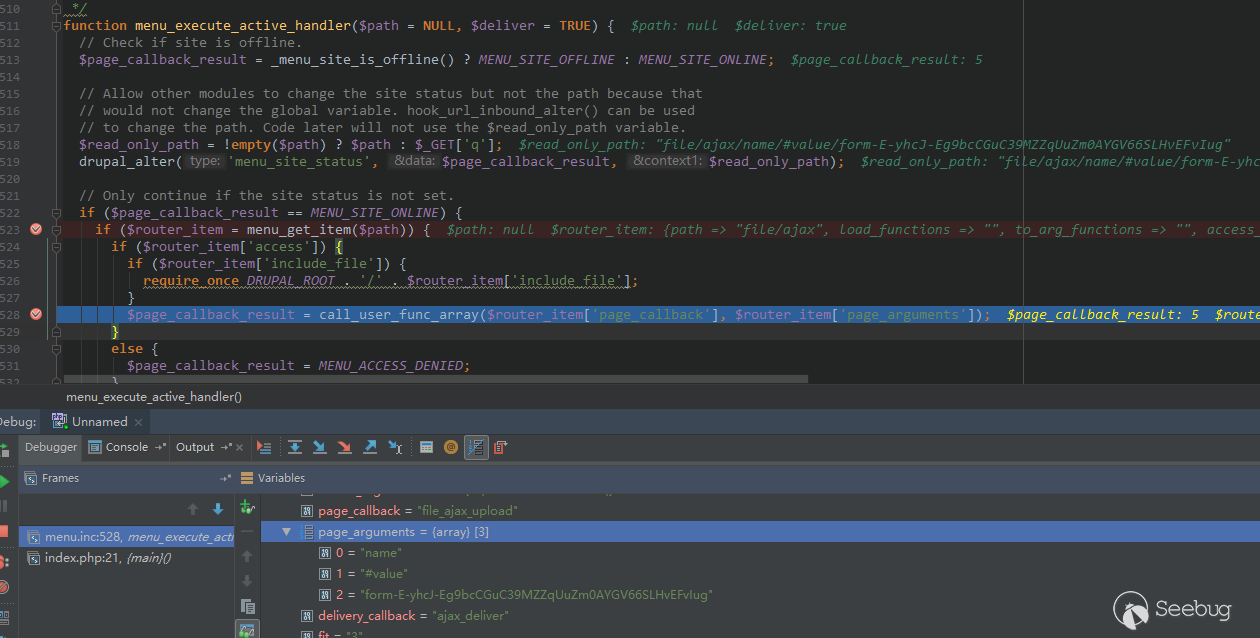Collapse code fold at line 522
This screenshot has height=638, width=1260.
[58, 213]
